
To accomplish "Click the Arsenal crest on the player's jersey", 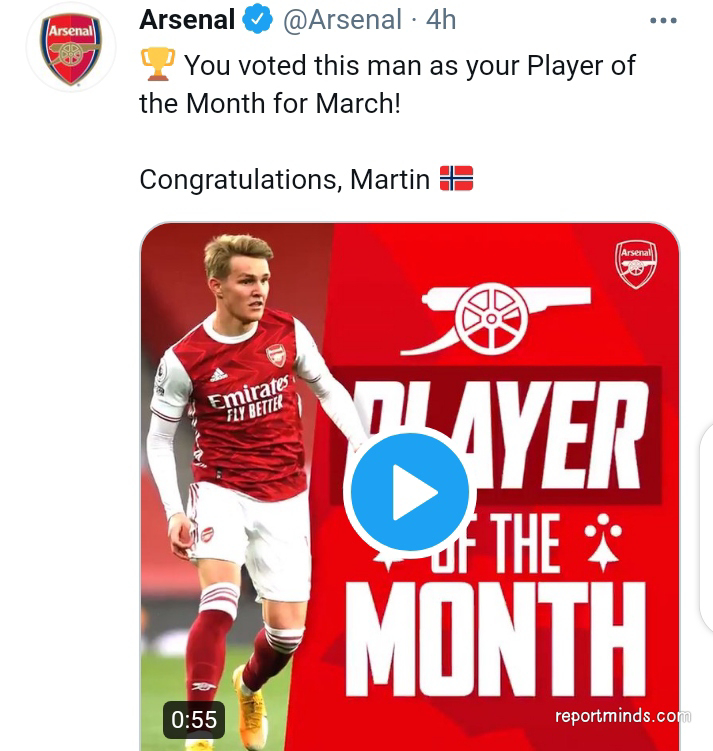I will (x=276, y=354).
